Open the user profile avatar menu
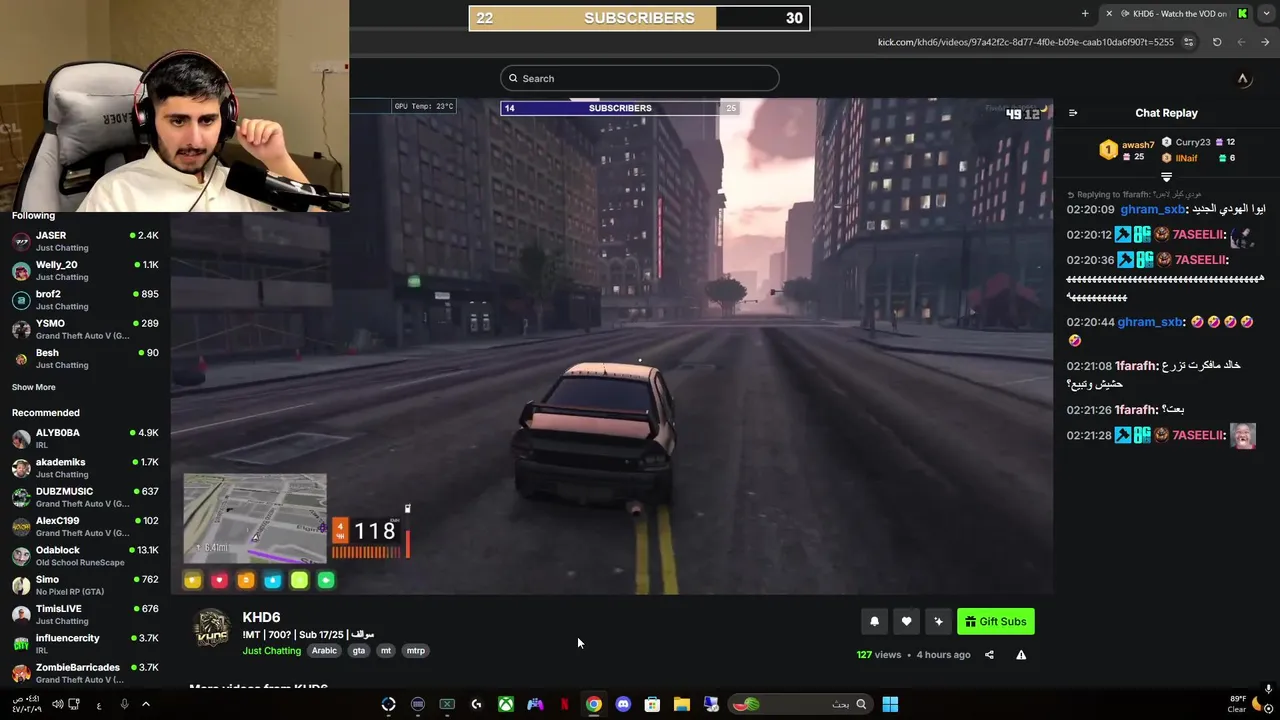1280x720 pixels. tap(1243, 79)
